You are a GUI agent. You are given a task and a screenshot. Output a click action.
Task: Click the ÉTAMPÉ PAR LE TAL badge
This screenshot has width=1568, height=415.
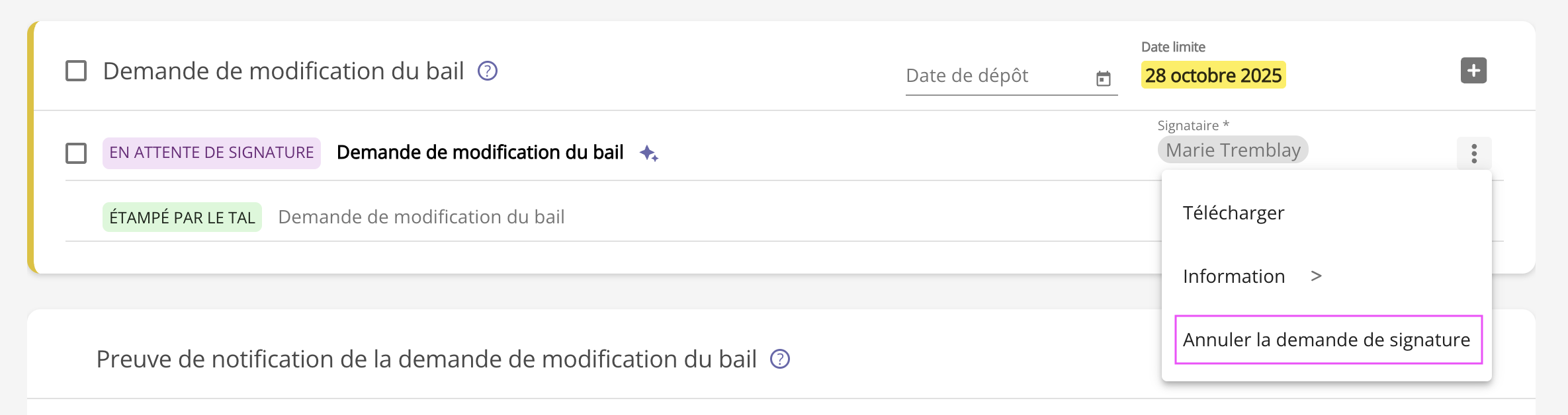[x=182, y=217]
